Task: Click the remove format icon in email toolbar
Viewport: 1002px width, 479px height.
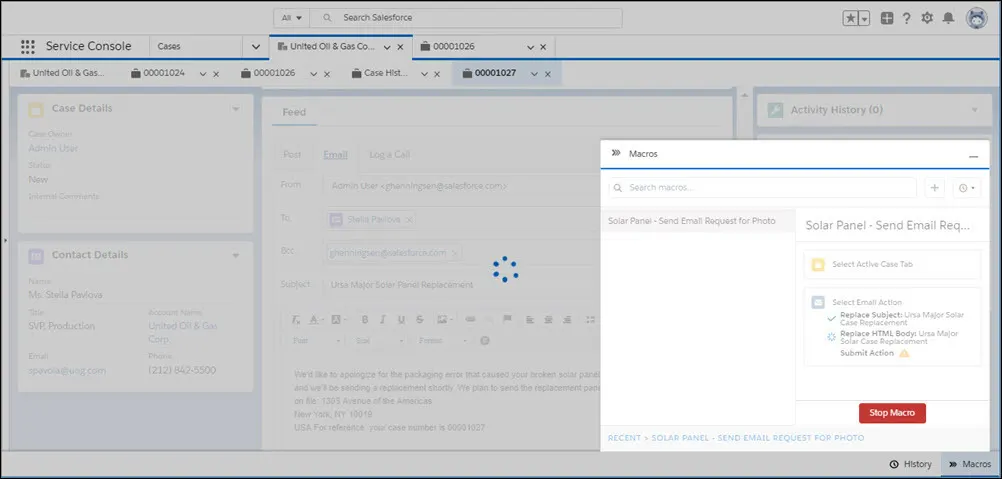Action: pos(295,319)
